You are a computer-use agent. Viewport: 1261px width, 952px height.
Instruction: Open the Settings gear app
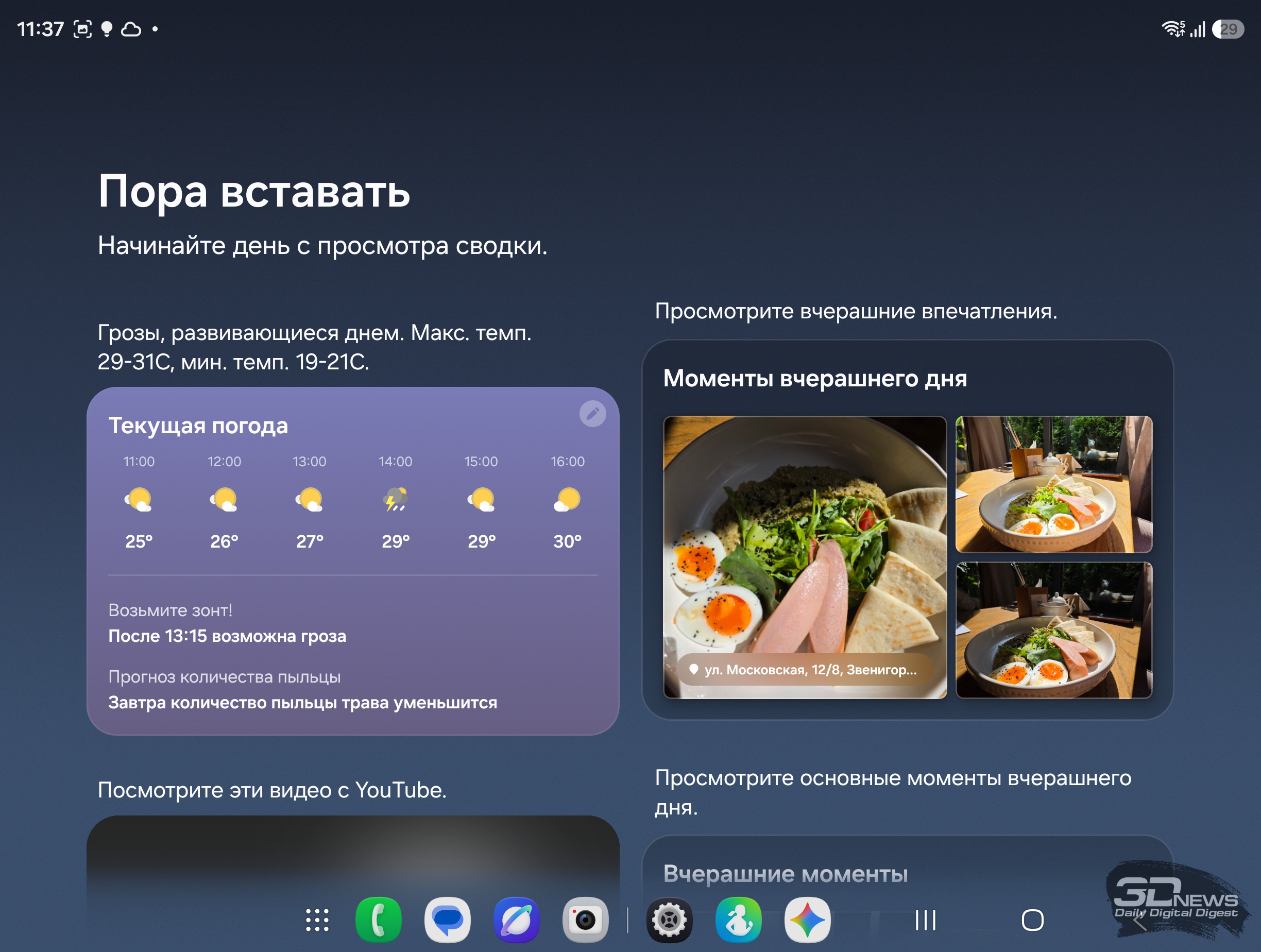coord(669,920)
